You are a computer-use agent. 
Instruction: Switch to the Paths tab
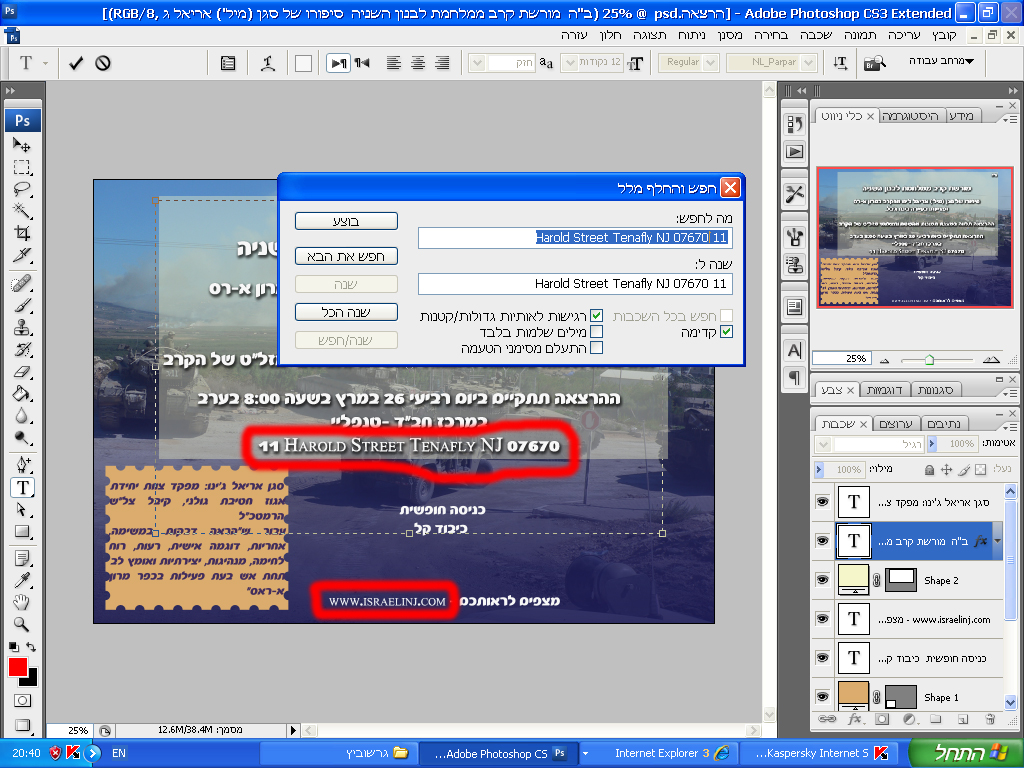(x=944, y=424)
